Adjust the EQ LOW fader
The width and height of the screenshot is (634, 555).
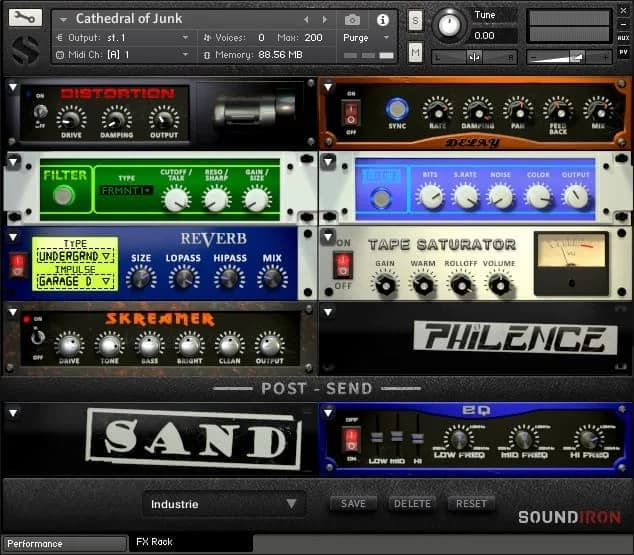[375, 437]
